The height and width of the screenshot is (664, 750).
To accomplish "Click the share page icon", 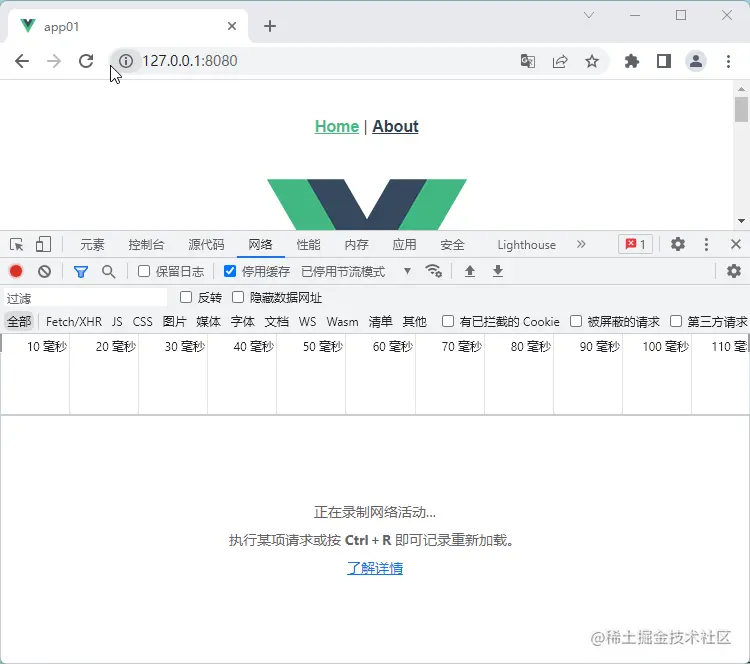I will tap(560, 61).
